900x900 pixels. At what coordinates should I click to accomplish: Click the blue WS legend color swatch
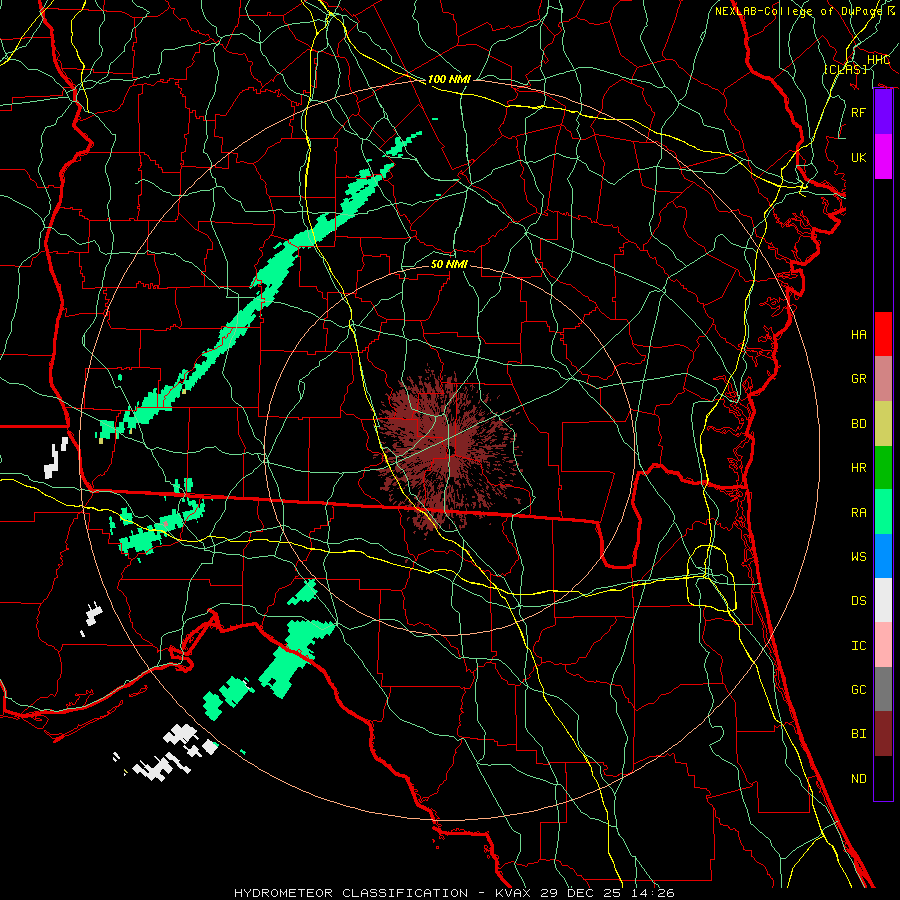[883, 556]
